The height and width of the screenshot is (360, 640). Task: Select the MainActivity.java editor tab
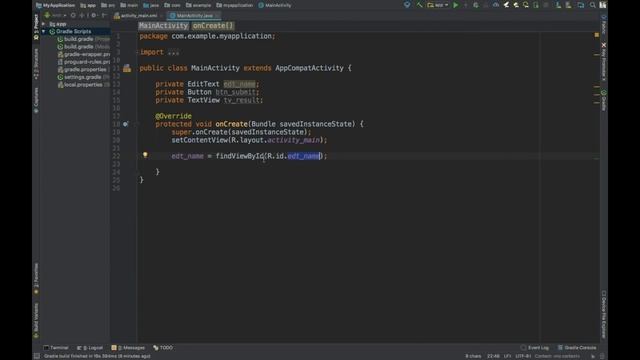click(x=194, y=16)
